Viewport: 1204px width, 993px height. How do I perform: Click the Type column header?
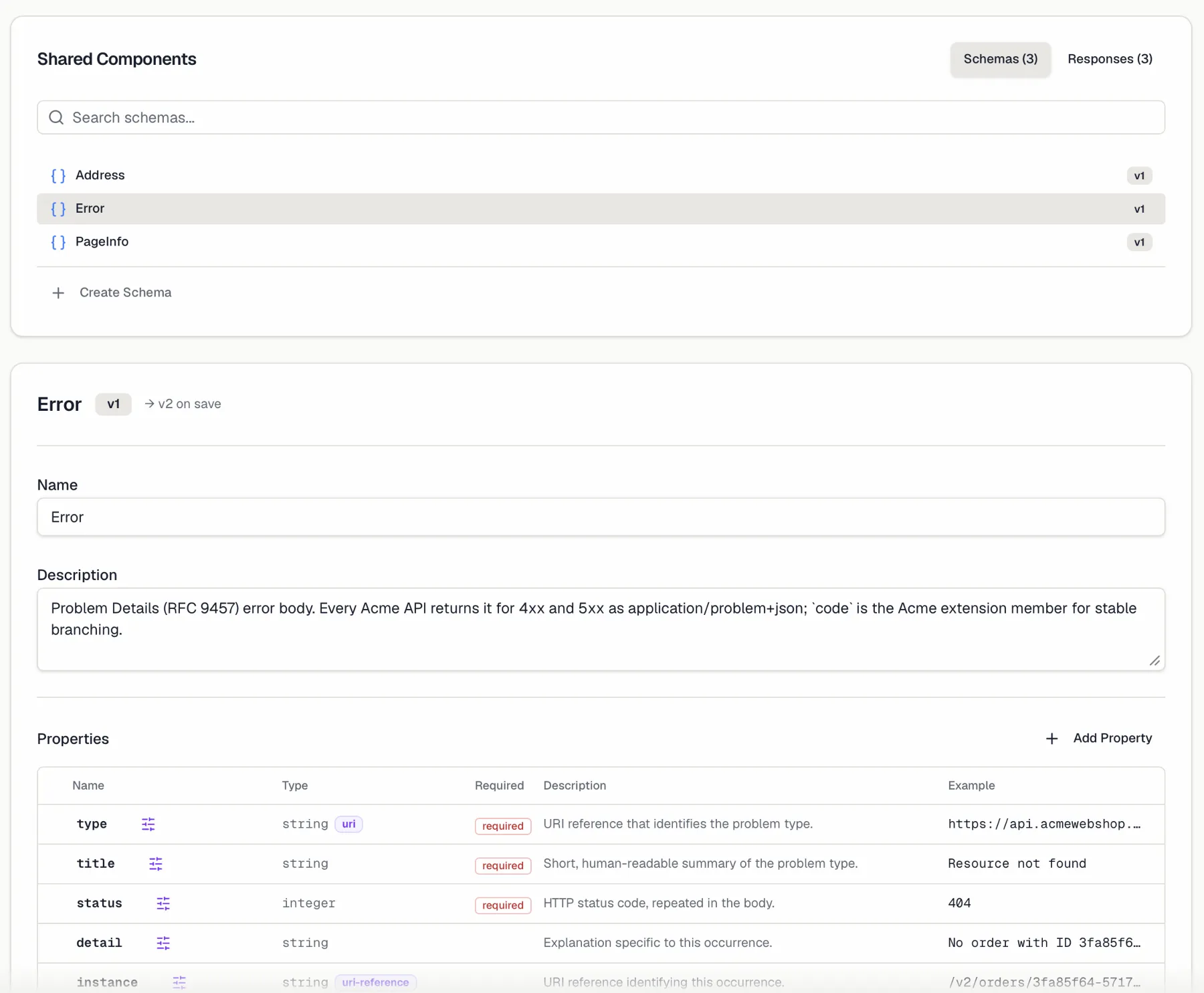294,786
